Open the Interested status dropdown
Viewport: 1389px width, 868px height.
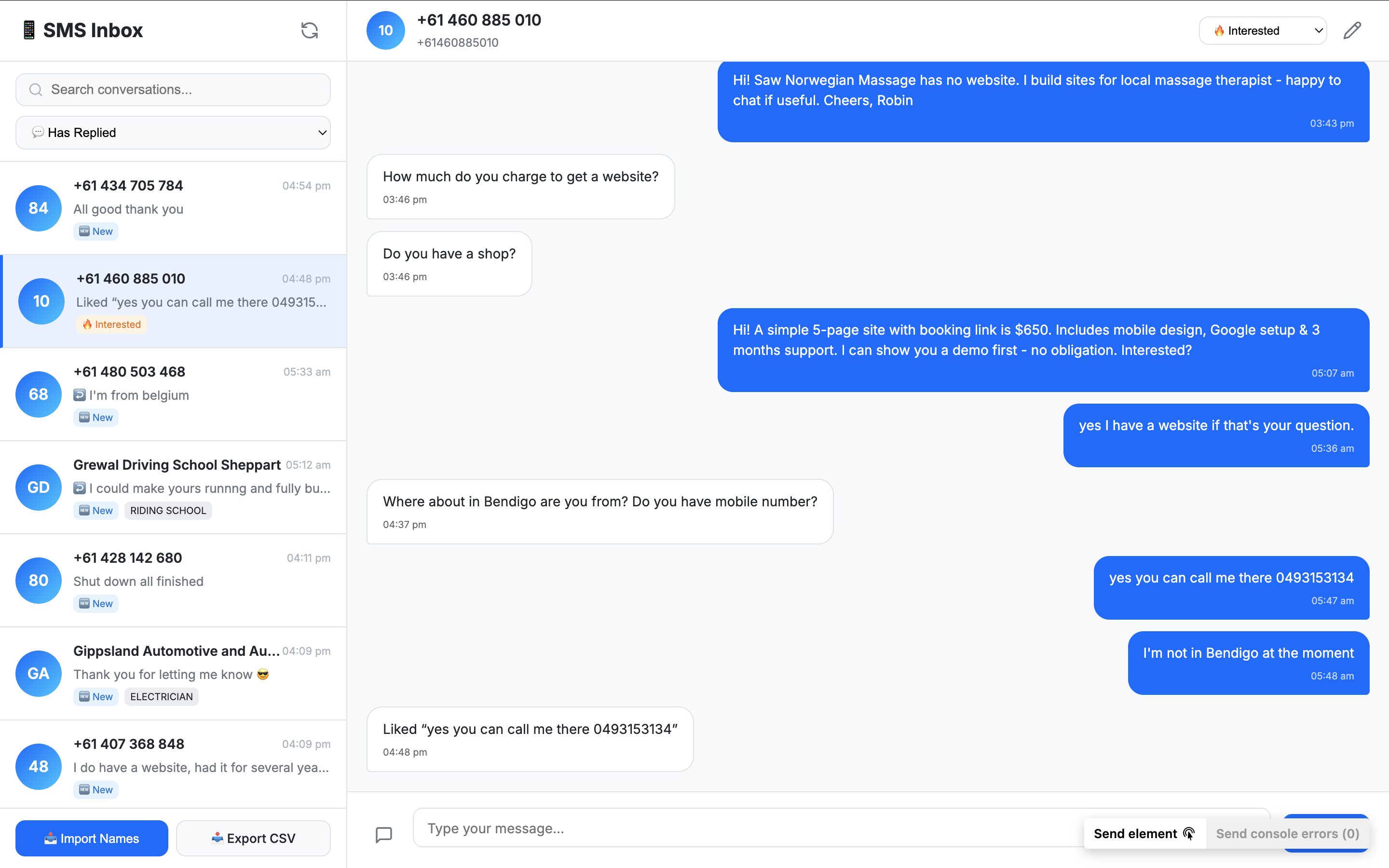[x=1263, y=30]
